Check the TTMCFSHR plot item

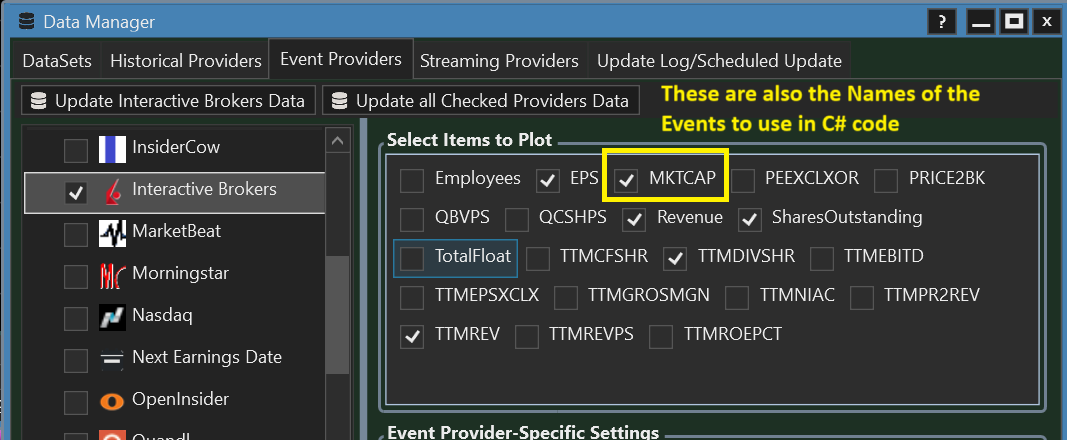(538, 258)
